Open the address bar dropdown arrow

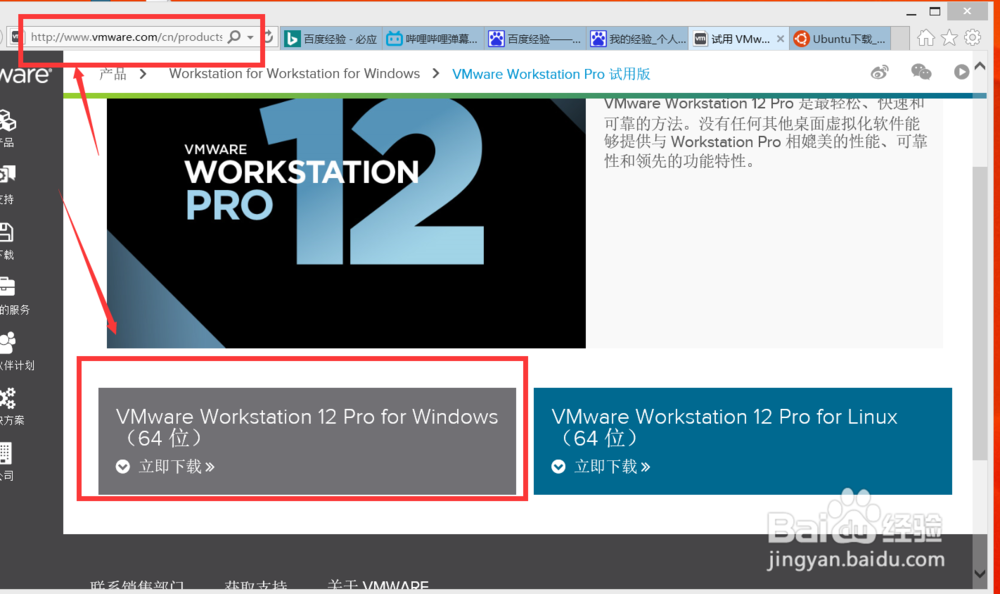pos(251,37)
